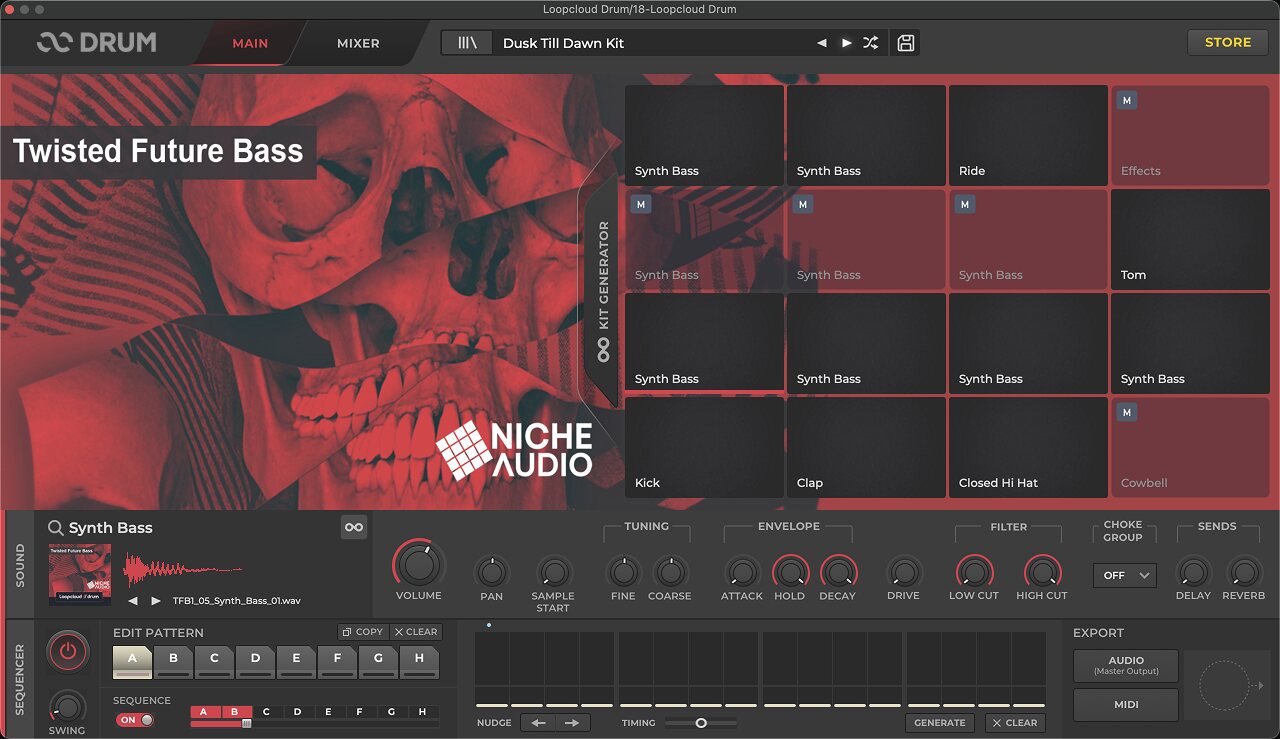Adjust the sequence length slider handle
This screenshot has width=1280, height=739.
point(246,723)
